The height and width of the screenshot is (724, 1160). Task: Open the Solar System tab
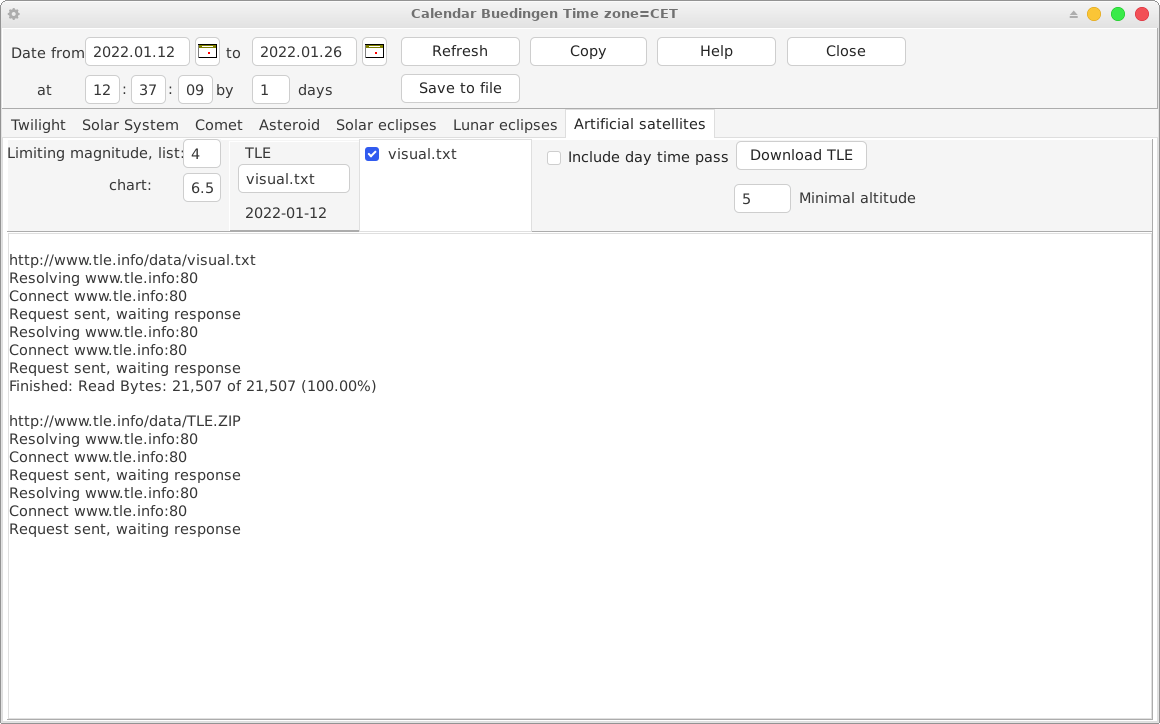coord(130,125)
